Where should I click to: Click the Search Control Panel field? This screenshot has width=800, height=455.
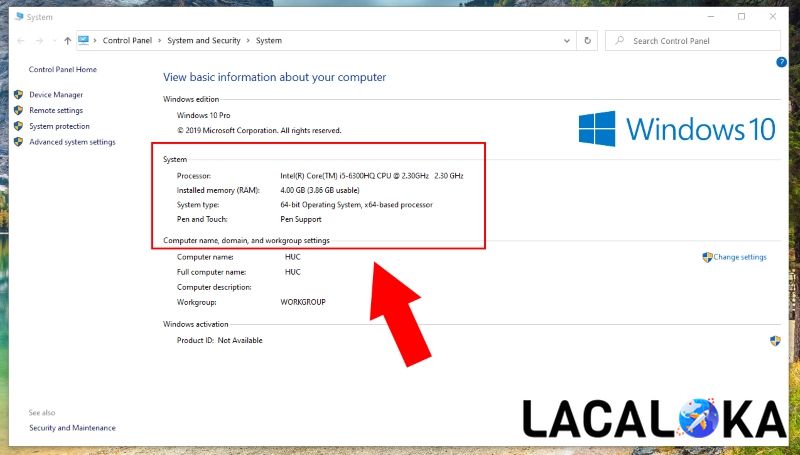pos(692,40)
